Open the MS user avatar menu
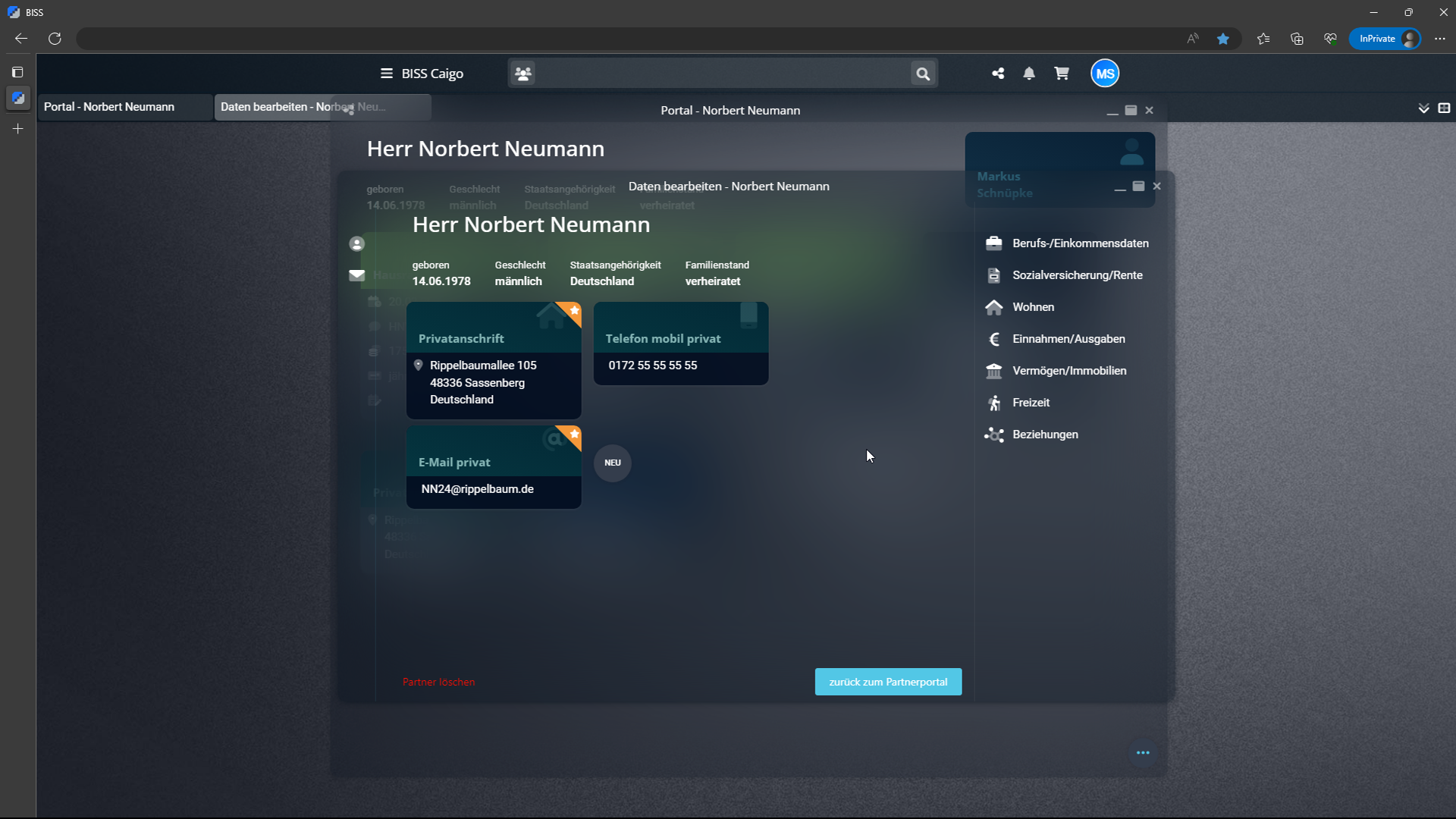This screenshot has height=819, width=1456. 1105,74
